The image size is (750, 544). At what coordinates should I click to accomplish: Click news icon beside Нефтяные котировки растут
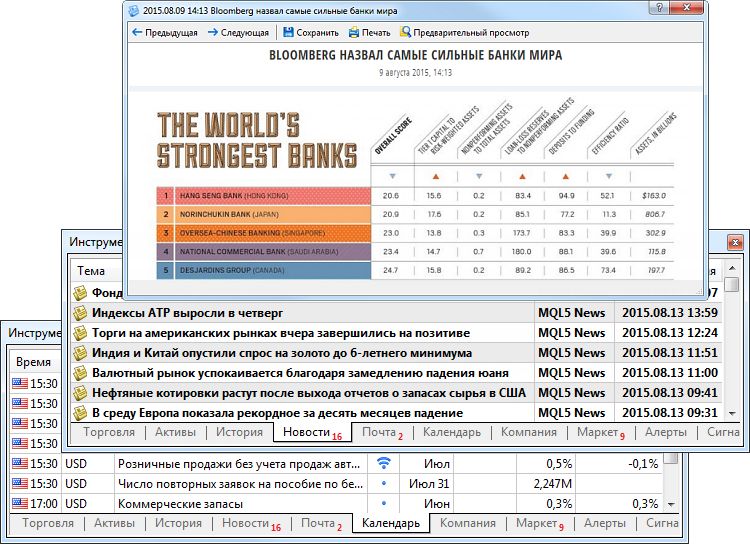(x=80, y=393)
